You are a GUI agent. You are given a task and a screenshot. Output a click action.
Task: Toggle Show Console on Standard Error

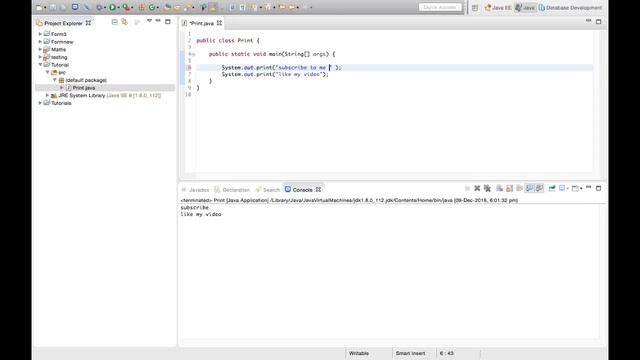coord(539,188)
